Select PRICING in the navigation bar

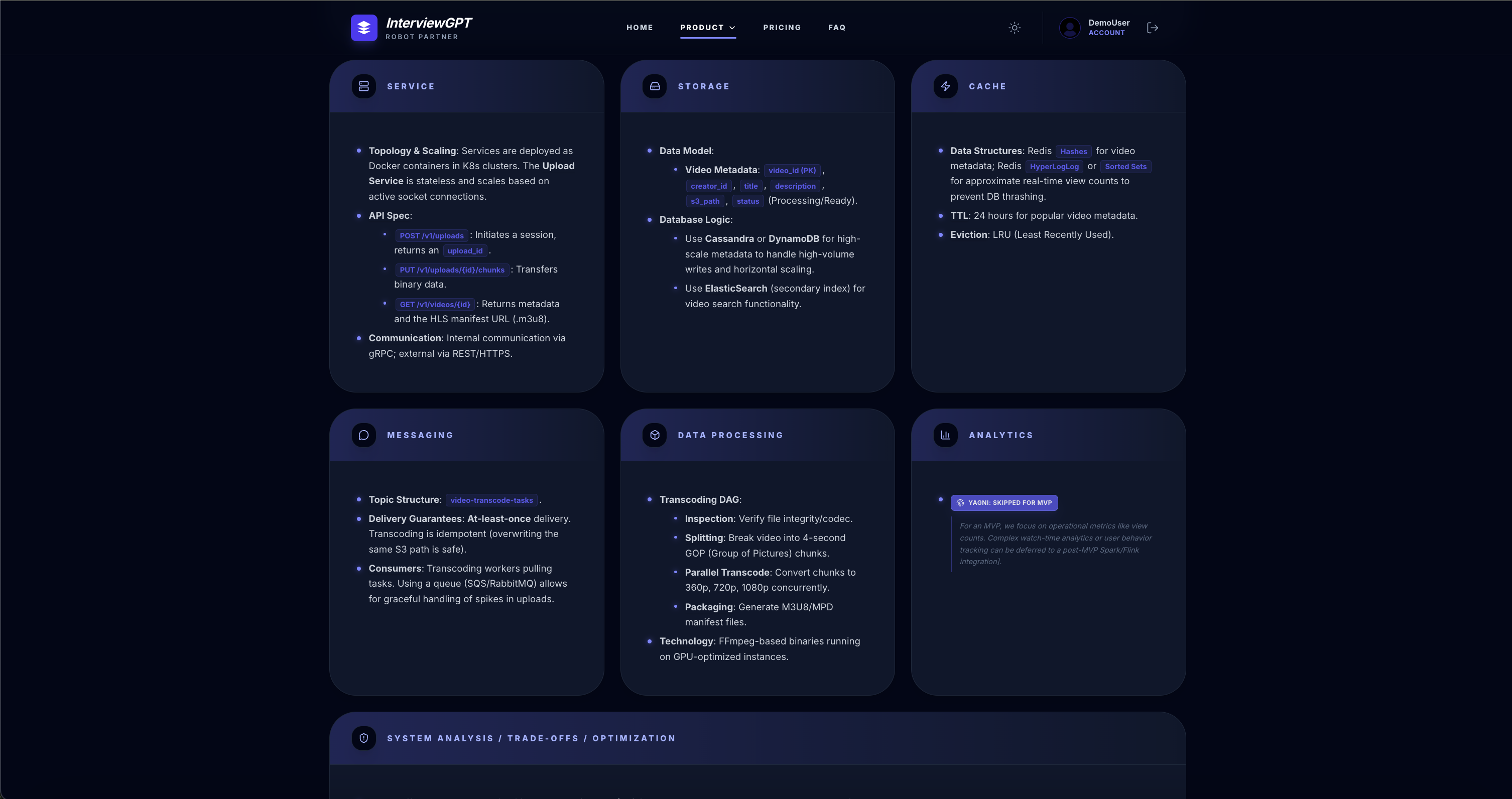pos(782,28)
